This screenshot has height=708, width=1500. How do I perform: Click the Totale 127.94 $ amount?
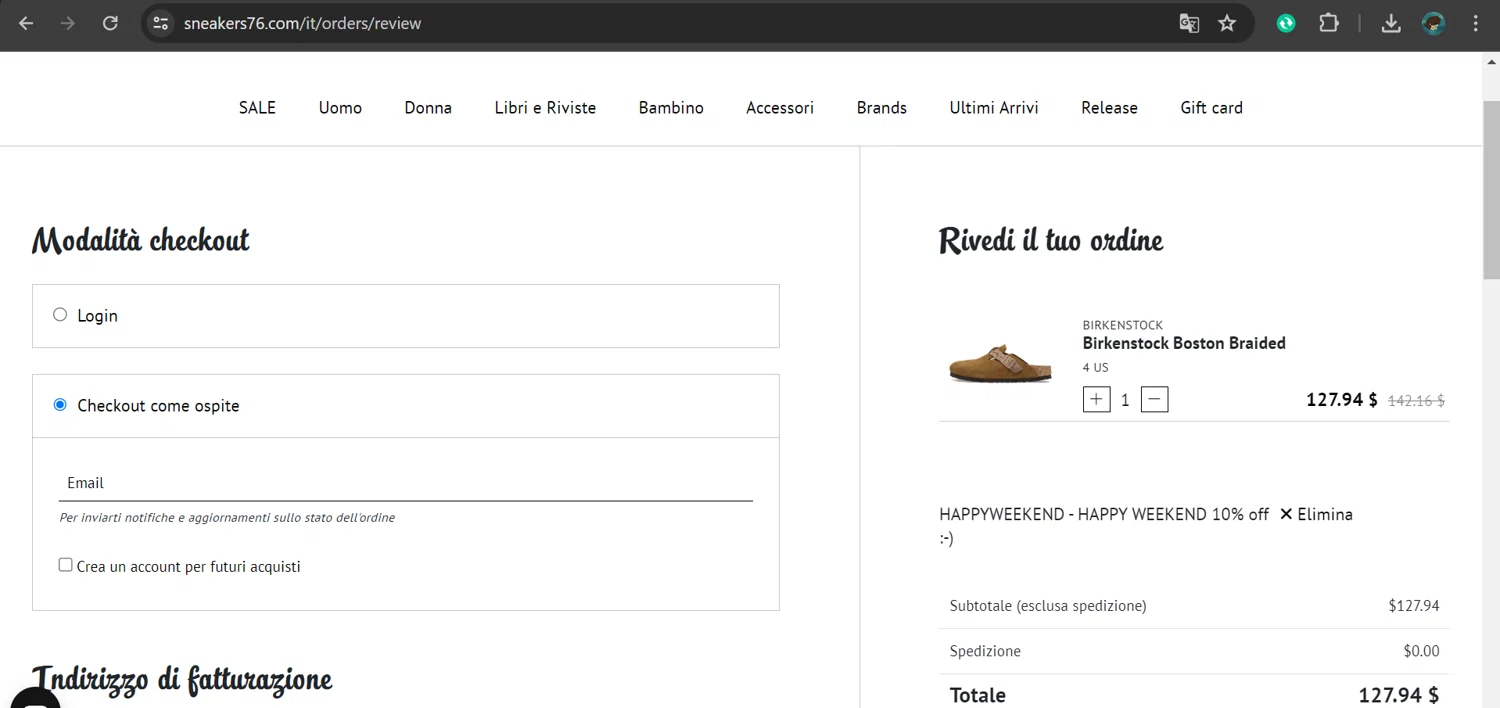coord(1398,695)
